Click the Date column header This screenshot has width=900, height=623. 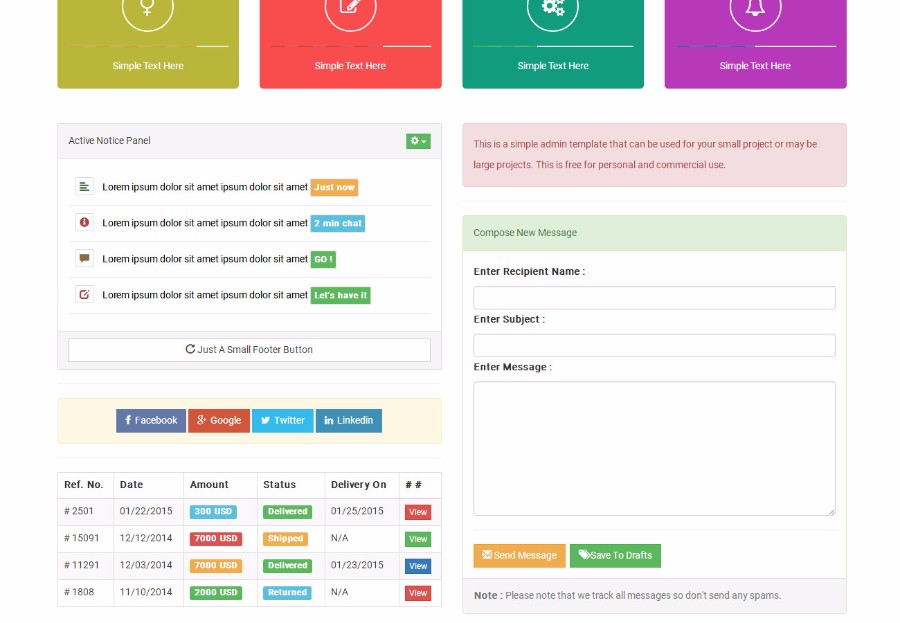click(x=131, y=485)
